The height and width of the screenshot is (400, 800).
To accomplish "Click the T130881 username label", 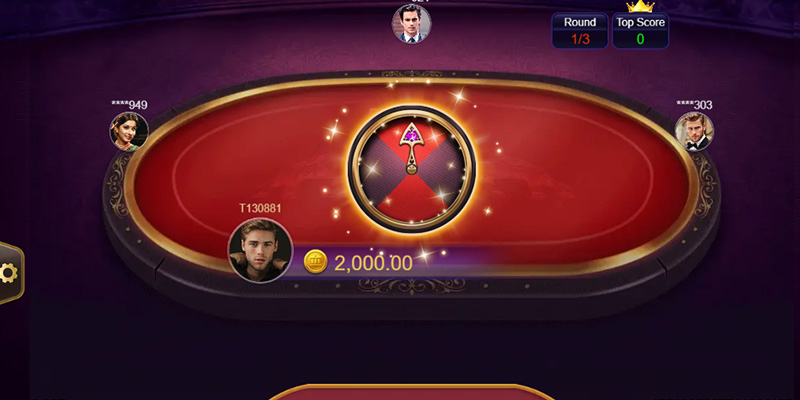I will pyautogui.click(x=260, y=208).
